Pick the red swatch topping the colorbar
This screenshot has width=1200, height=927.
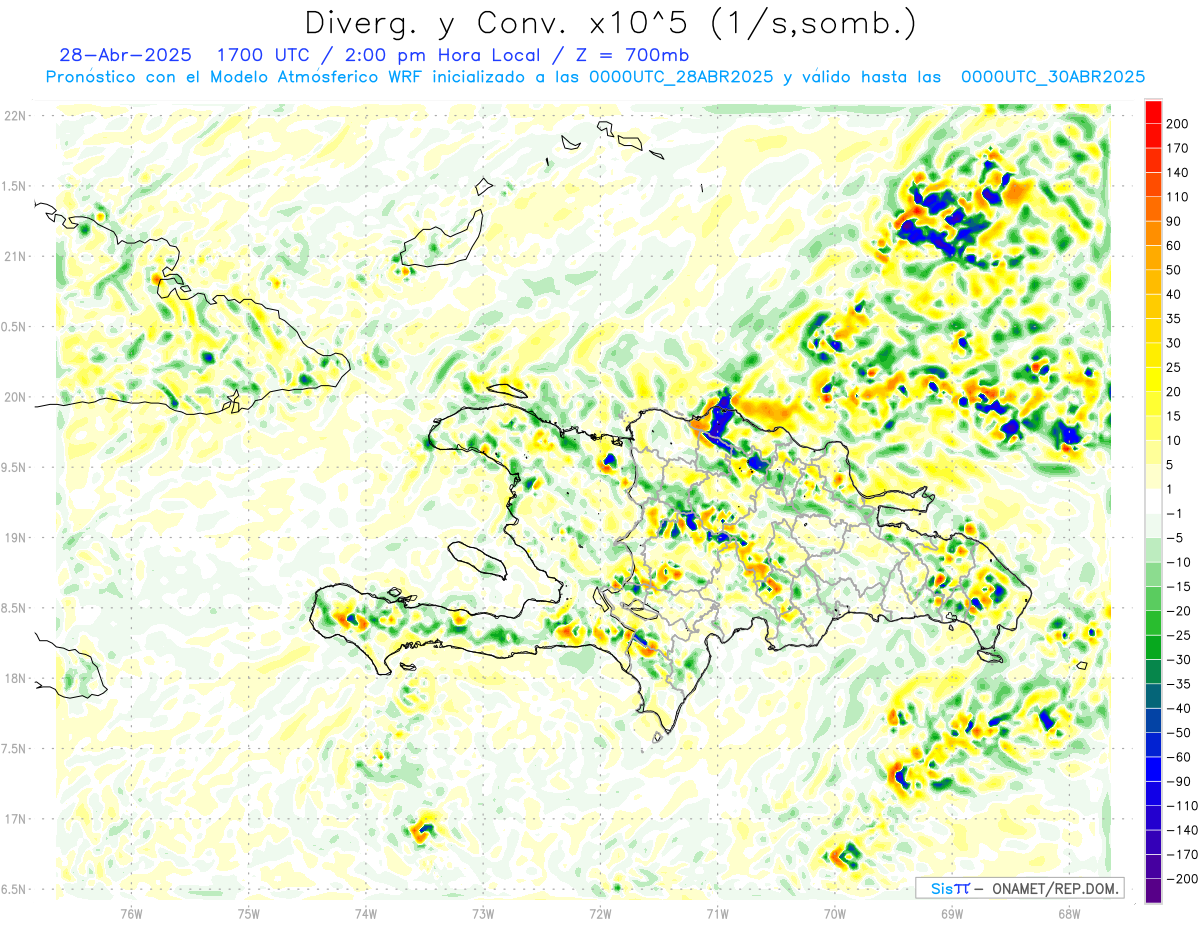pyautogui.click(x=1153, y=112)
